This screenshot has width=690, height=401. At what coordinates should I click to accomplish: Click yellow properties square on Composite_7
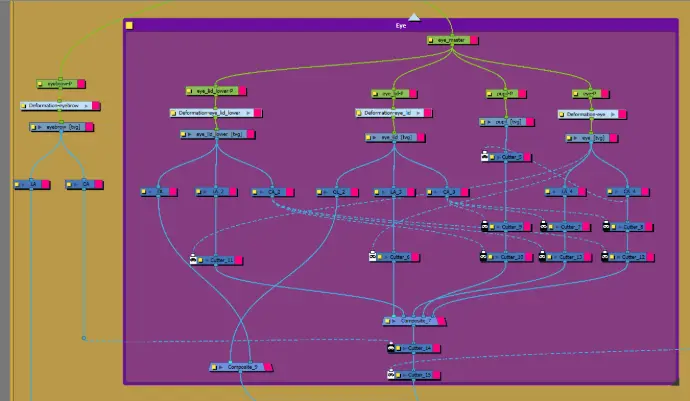click(x=387, y=321)
